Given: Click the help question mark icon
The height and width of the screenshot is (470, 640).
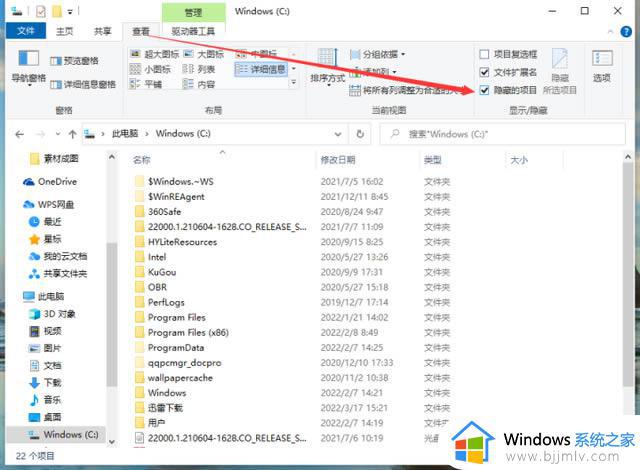Looking at the screenshot, I should (626, 31).
